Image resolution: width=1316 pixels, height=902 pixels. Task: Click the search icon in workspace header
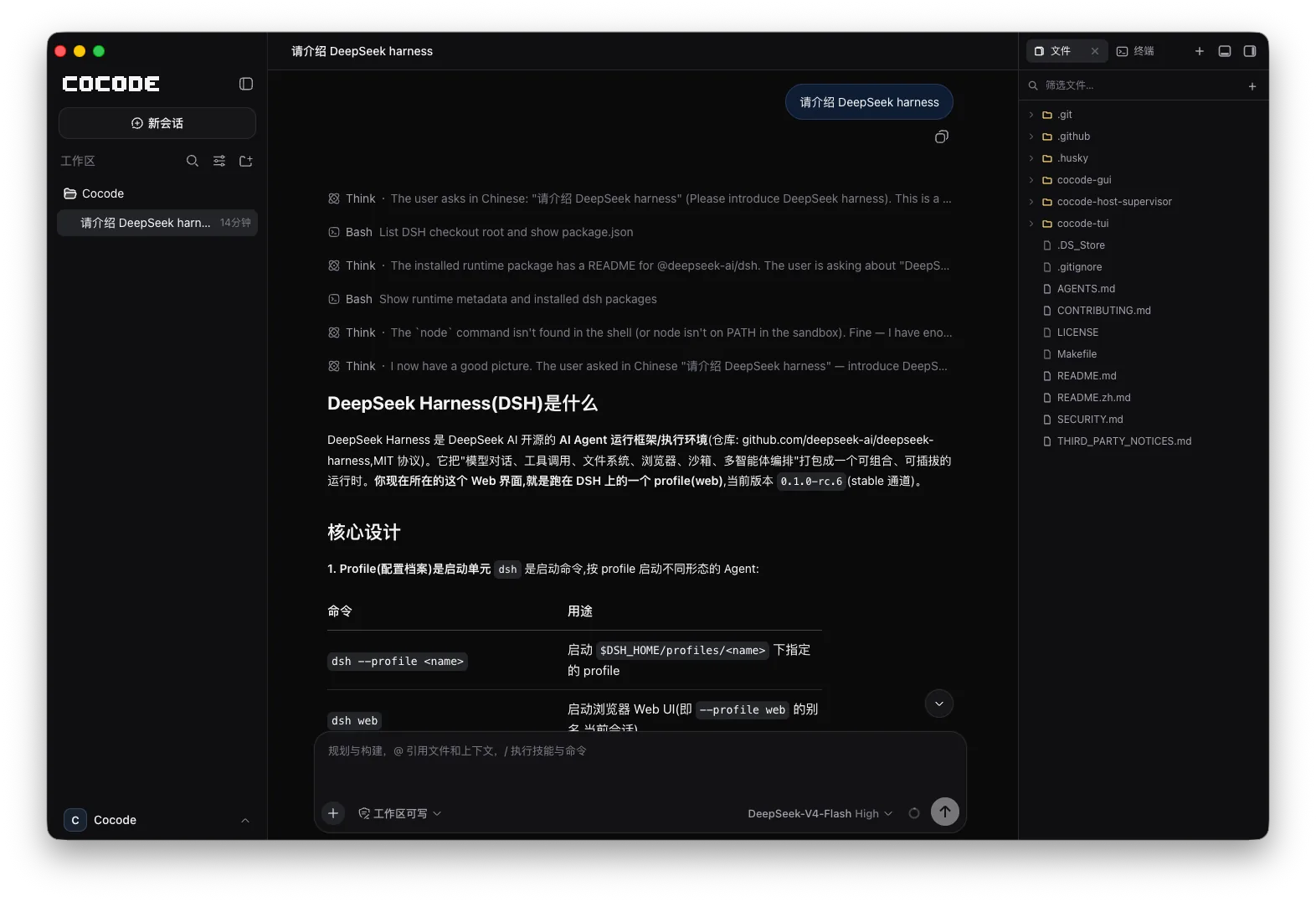tap(193, 161)
